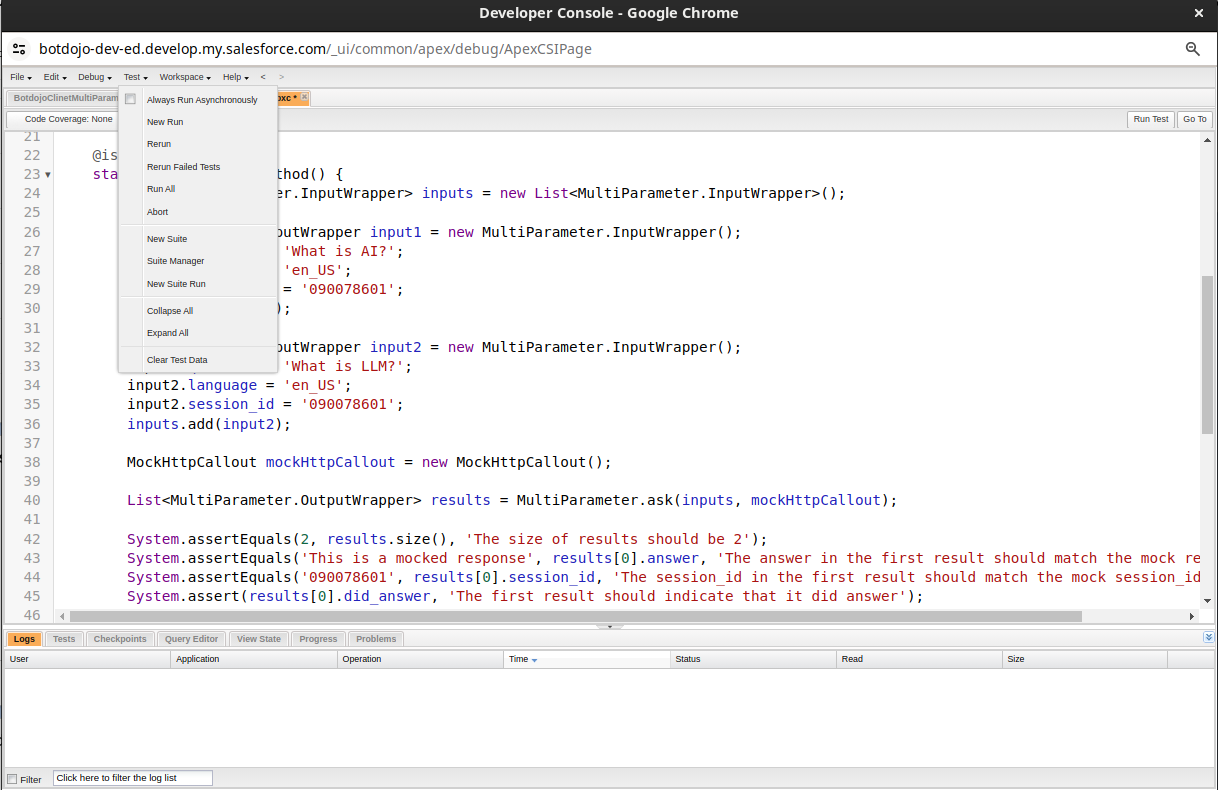Choose New Run from Test menu
This screenshot has width=1218, height=790.
pyautogui.click(x=197, y=122)
